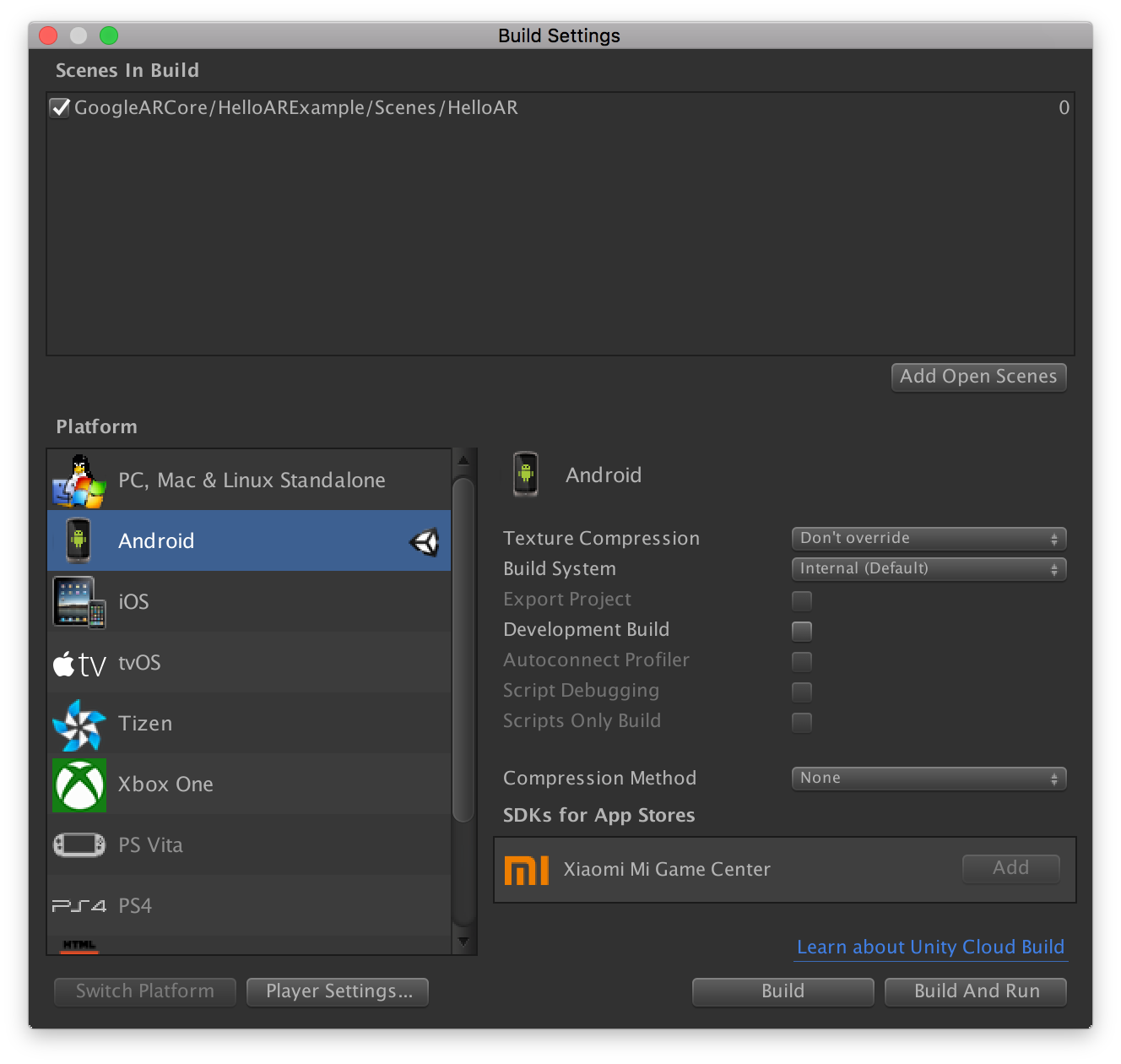Click the platform list scrollbar down arrow
The width and height of the screenshot is (1121, 1064).
coord(463,942)
